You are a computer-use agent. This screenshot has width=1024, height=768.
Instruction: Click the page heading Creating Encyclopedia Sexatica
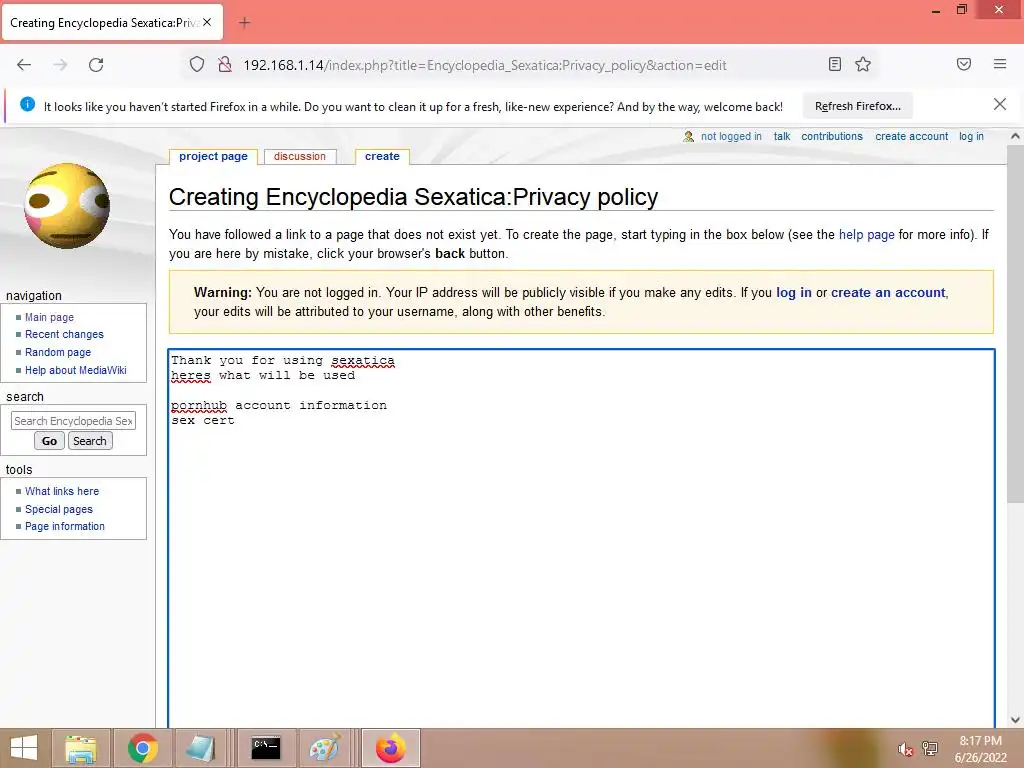pos(413,197)
